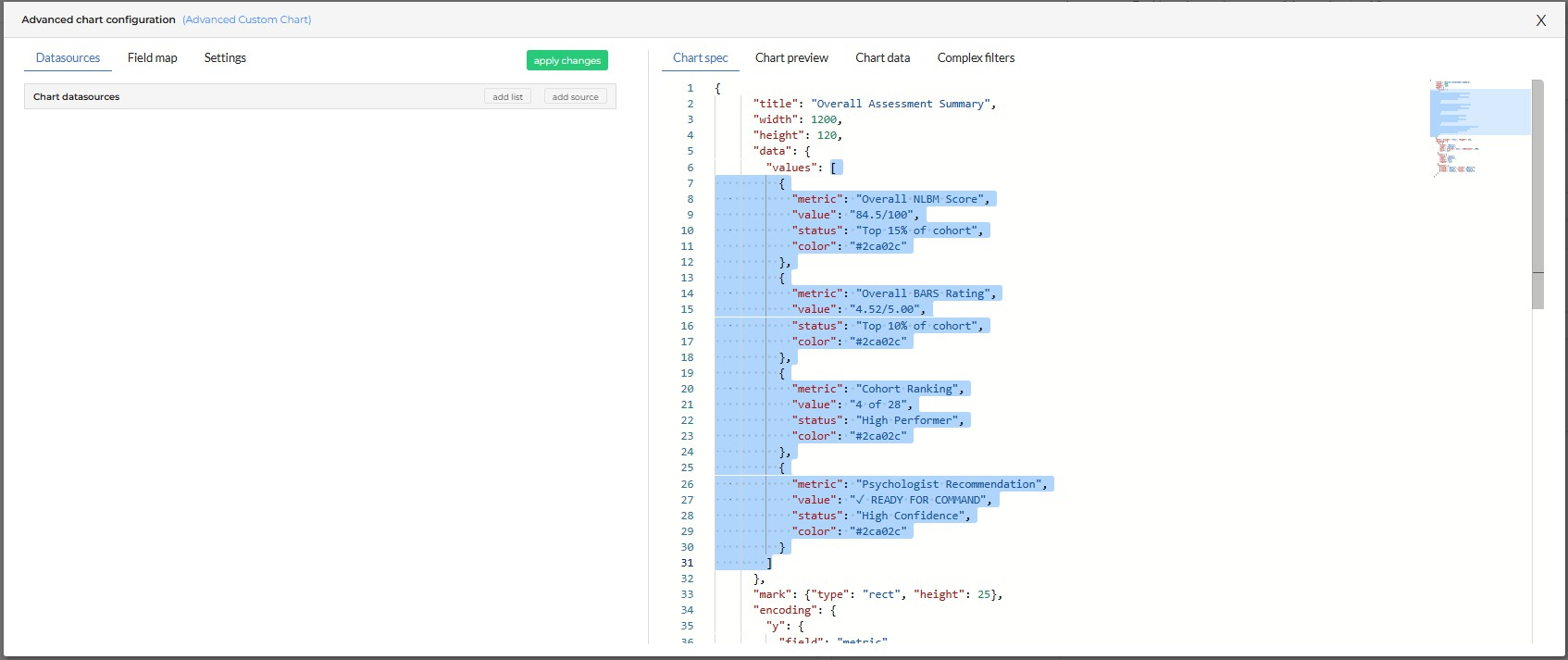
Task: Click the green apply changes button
Action: 567,60
